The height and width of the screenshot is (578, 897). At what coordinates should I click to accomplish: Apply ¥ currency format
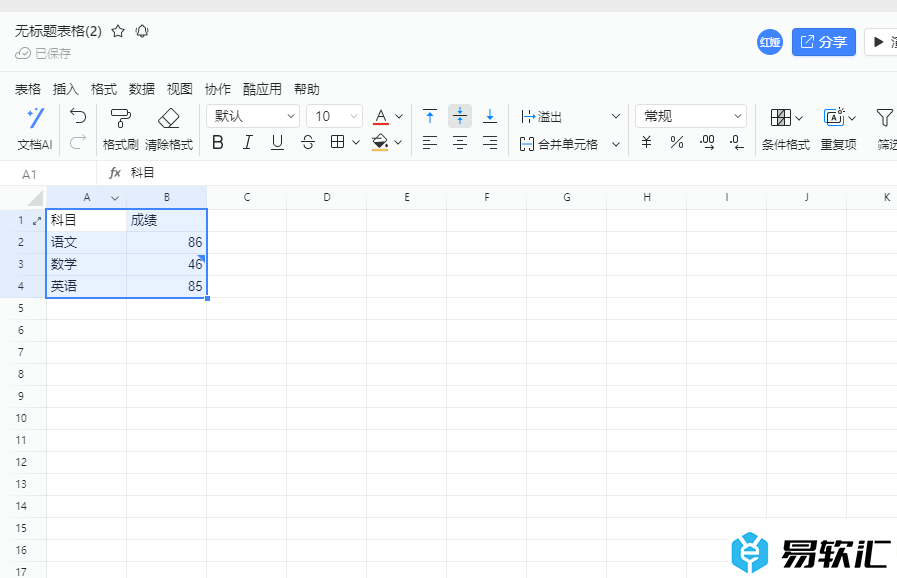(646, 142)
